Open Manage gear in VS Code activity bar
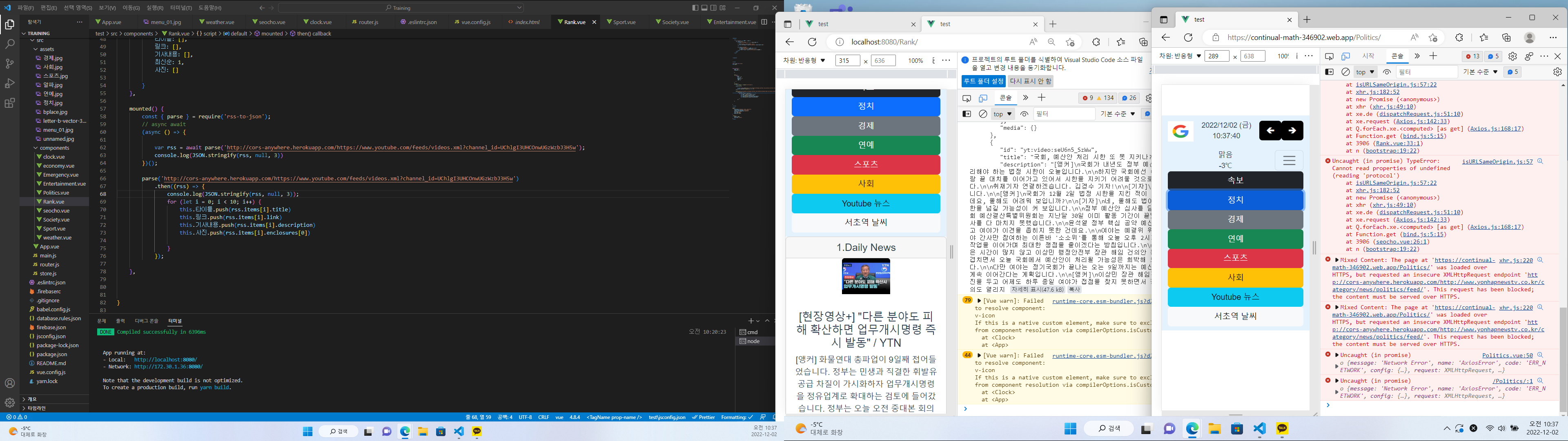 pyautogui.click(x=10, y=402)
